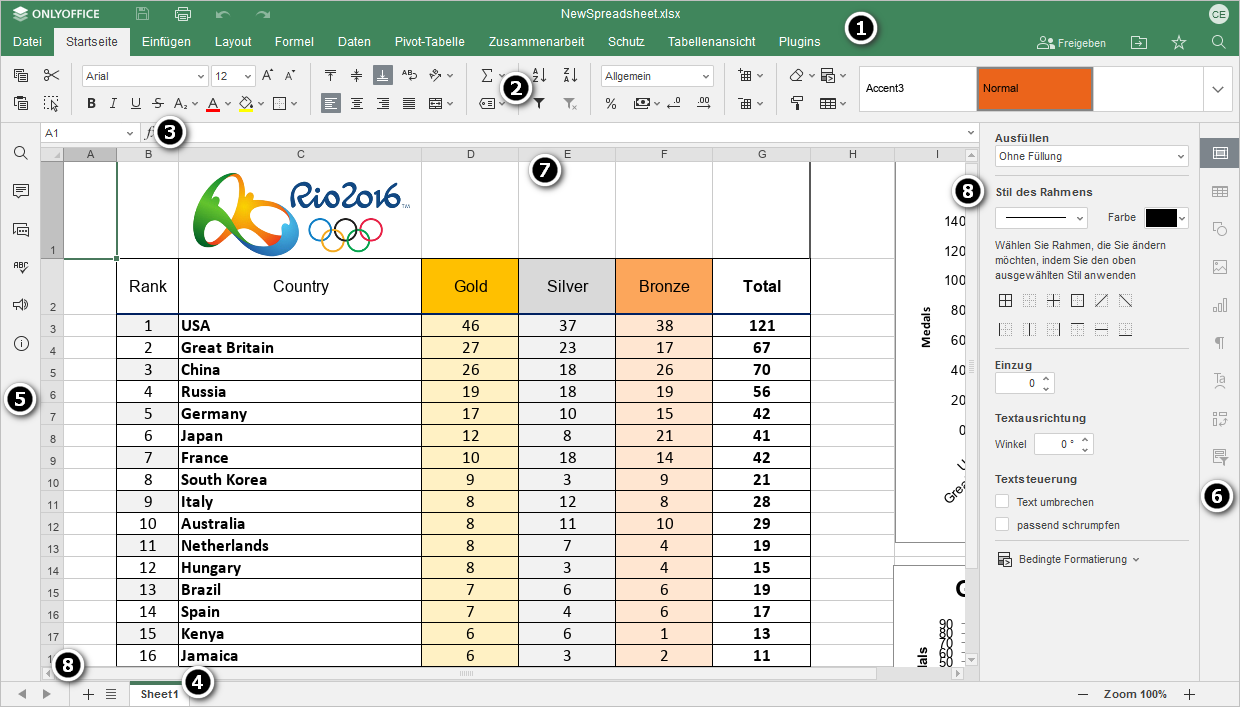The height and width of the screenshot is (707, 1240).
Task: Click the Paste clipboard icon
Action: tap(22, 103)
